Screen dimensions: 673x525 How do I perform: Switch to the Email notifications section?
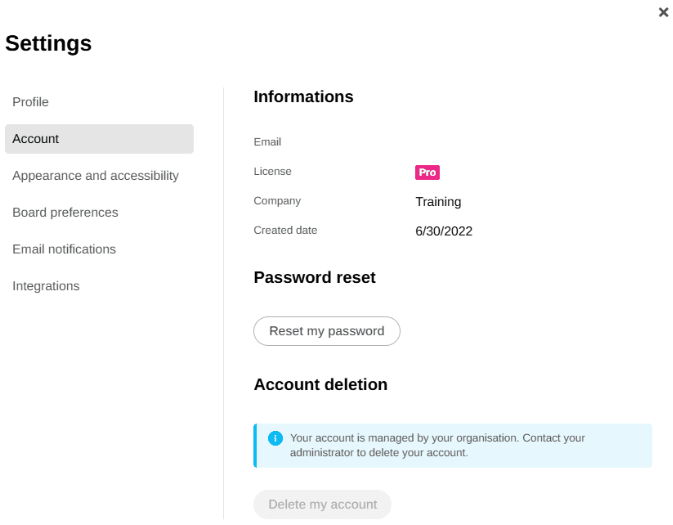click(x=64, y=249)
